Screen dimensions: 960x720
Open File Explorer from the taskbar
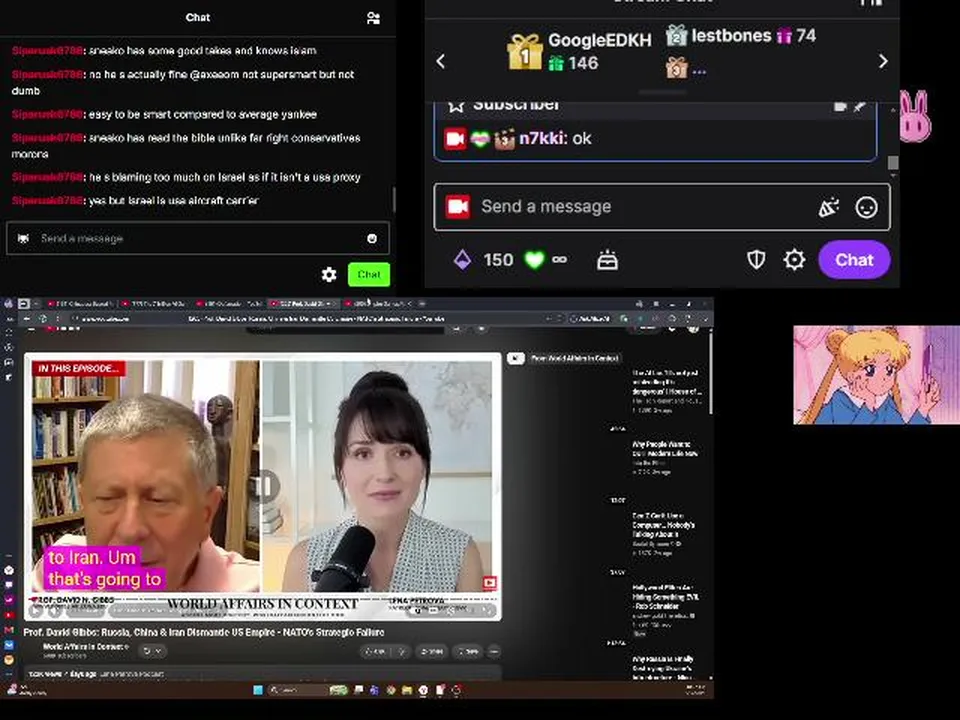point(407,690)
